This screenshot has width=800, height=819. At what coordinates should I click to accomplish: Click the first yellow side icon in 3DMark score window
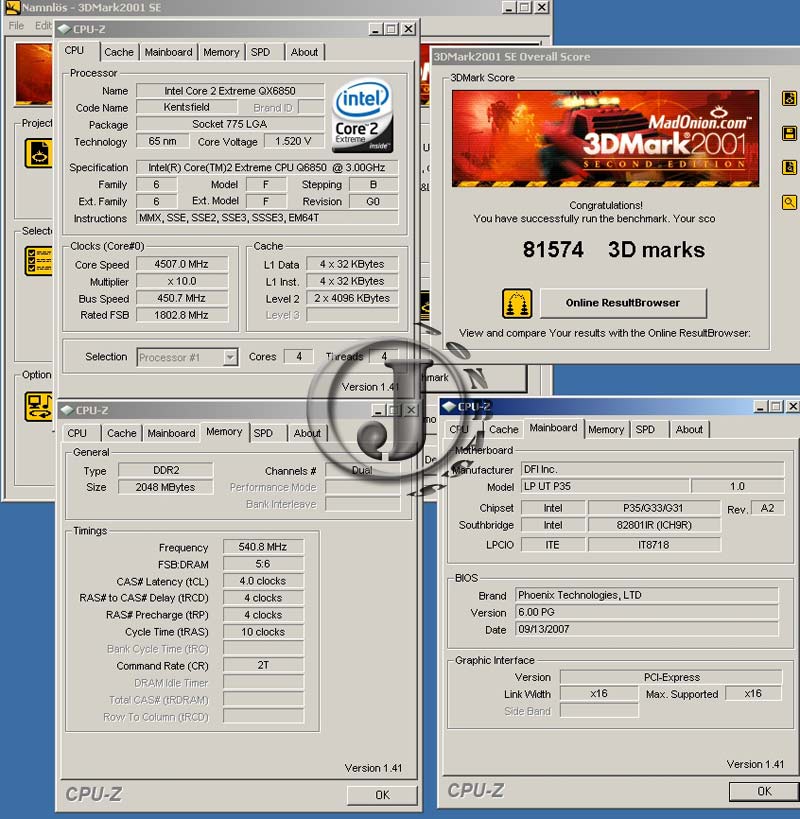(x=789, y=98)
